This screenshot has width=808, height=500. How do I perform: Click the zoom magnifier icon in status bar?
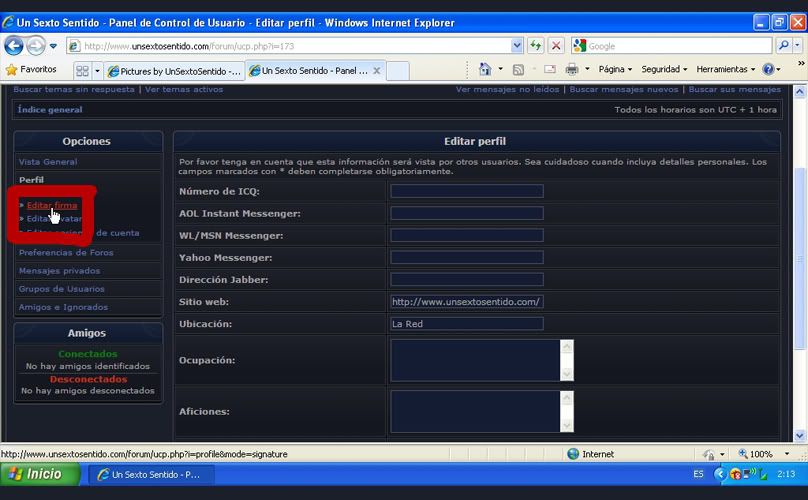[743, 454]
